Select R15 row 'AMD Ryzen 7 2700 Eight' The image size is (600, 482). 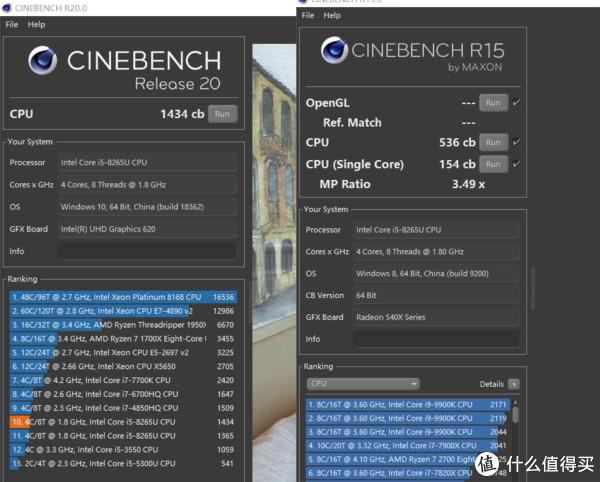[x=408, y=459]
